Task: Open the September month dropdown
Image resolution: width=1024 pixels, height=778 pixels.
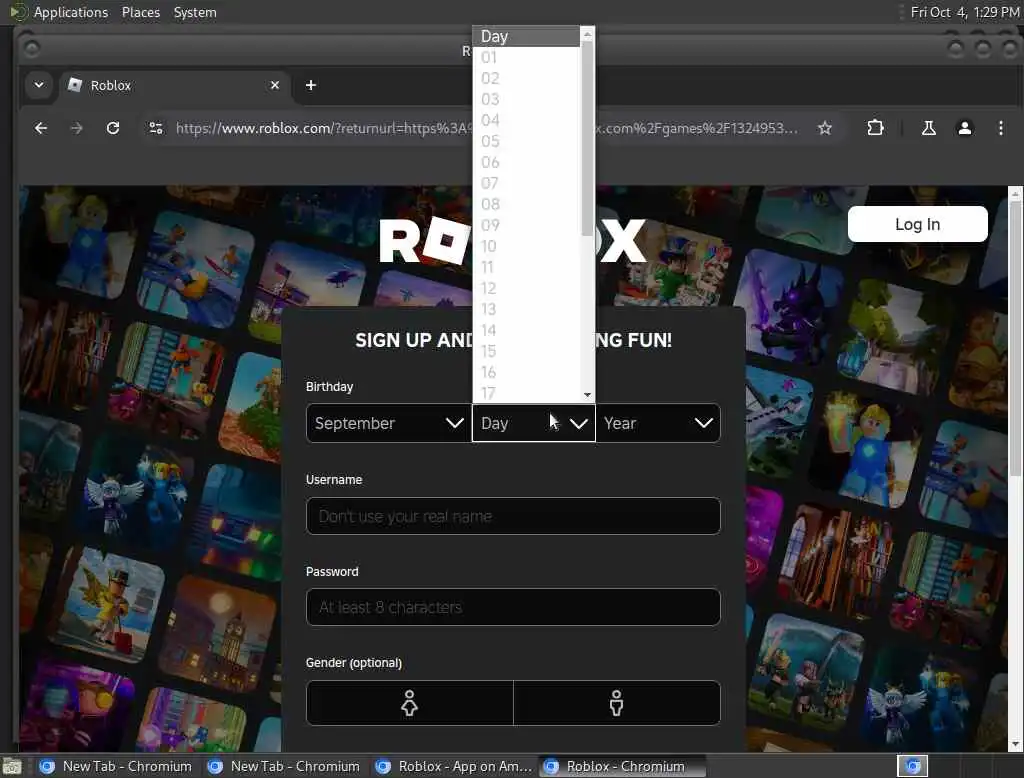Action: click(389, 423)
